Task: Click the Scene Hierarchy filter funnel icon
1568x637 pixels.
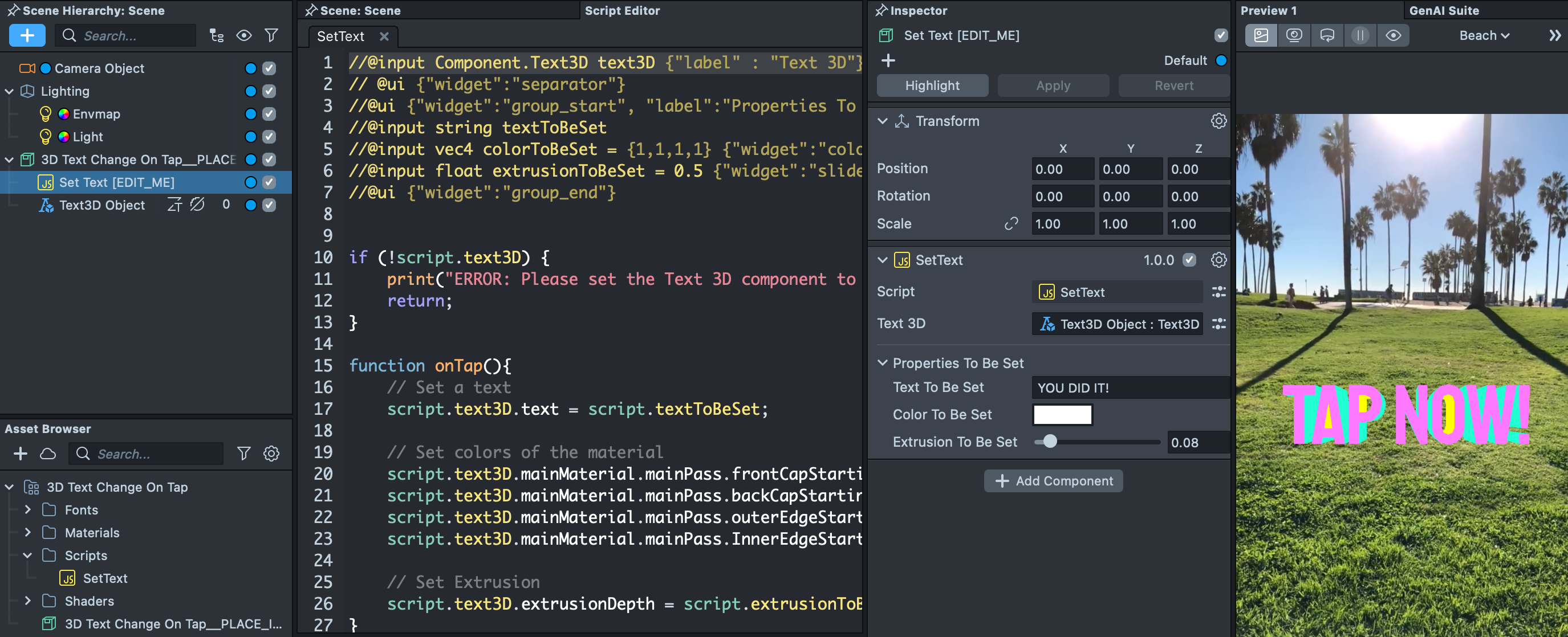Action: click(271, 35)
